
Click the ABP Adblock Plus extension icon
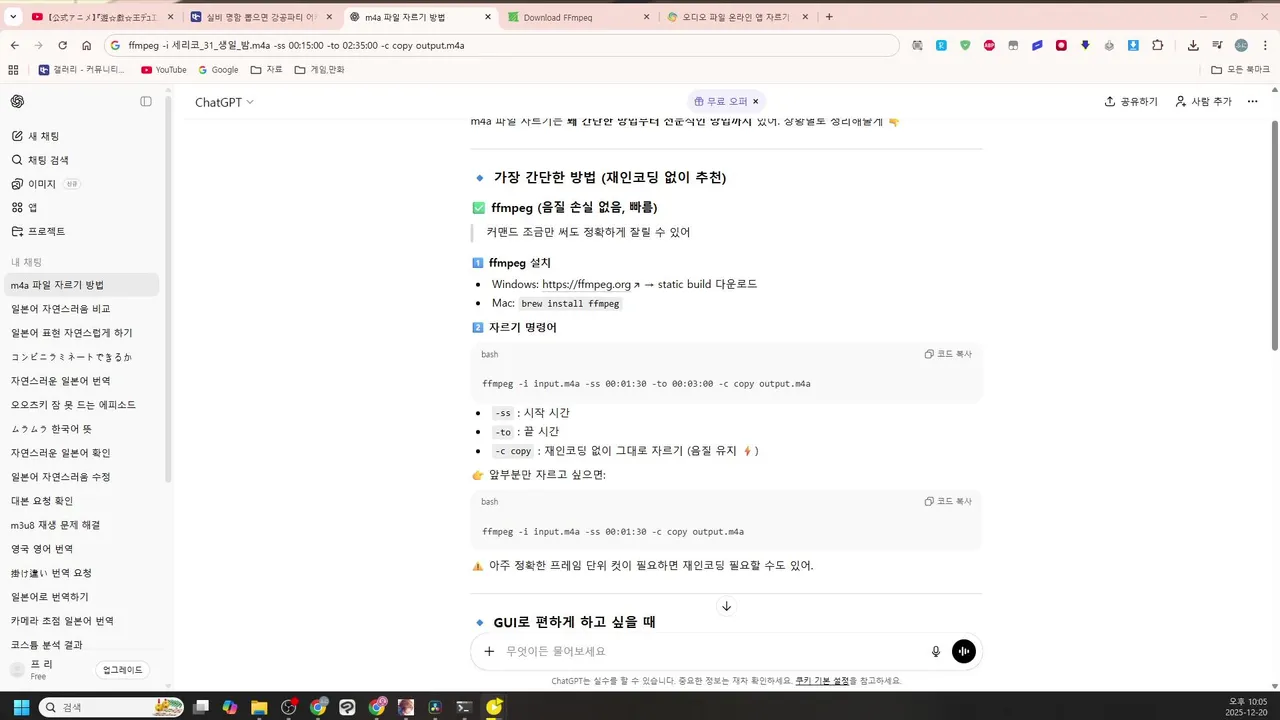coord(989,45)
